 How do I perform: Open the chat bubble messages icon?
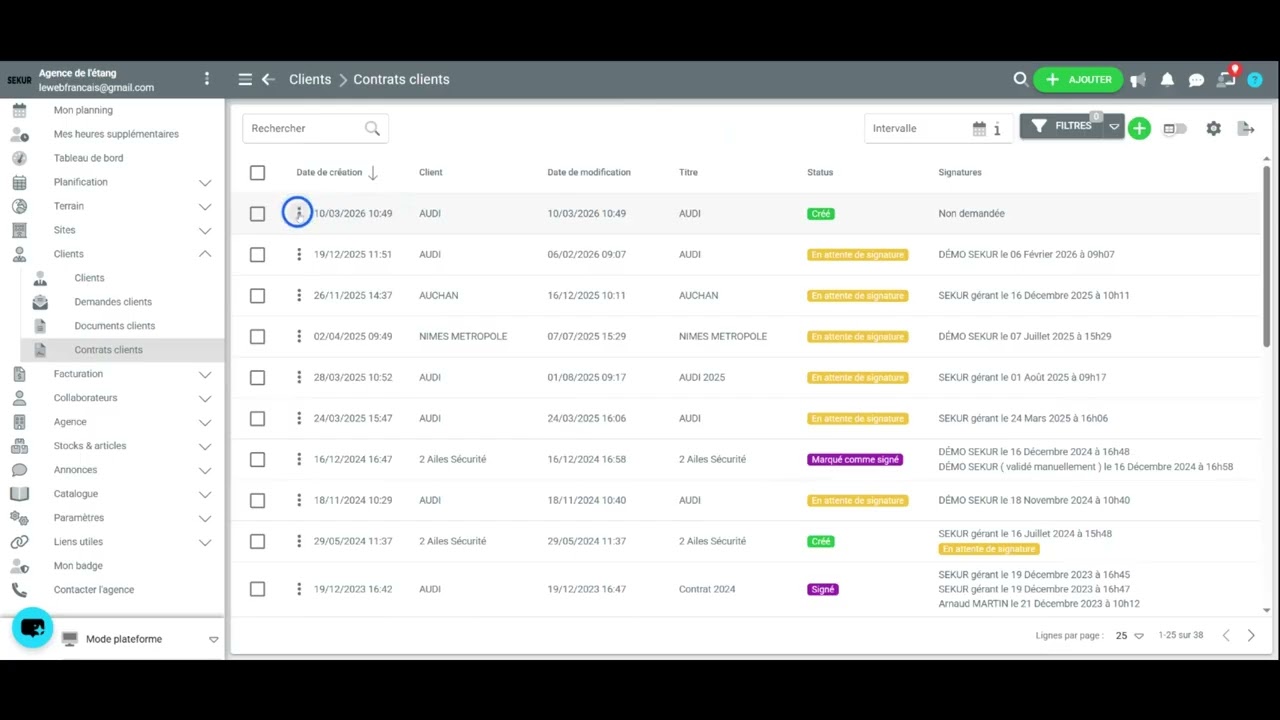click(1196, 80)
